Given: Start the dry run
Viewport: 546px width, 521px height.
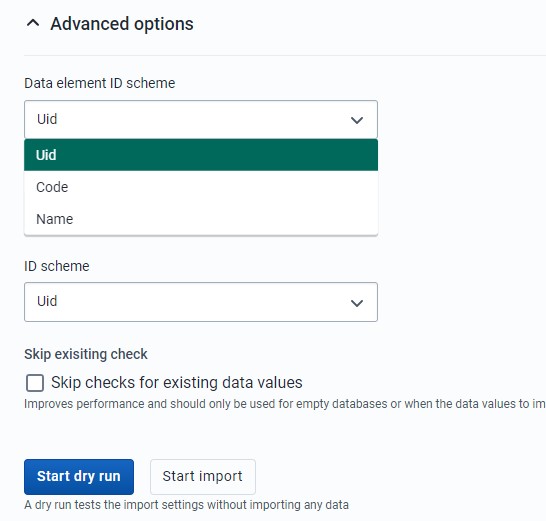Looking at the screenshot, I should [79, 476].
